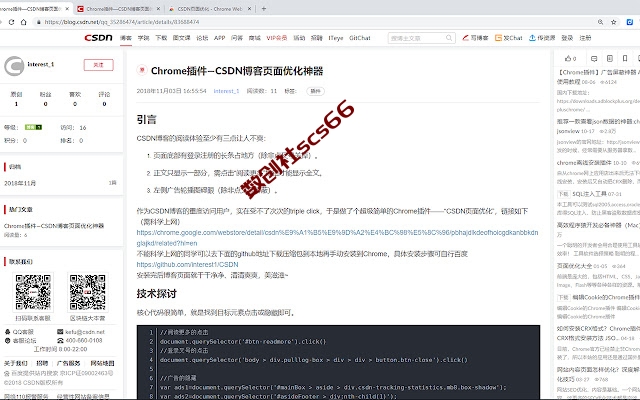The height and width of the screenshot is (400, 640).
Task: Click Interest_1 profile avatar
Action: (x=14, y=66)
